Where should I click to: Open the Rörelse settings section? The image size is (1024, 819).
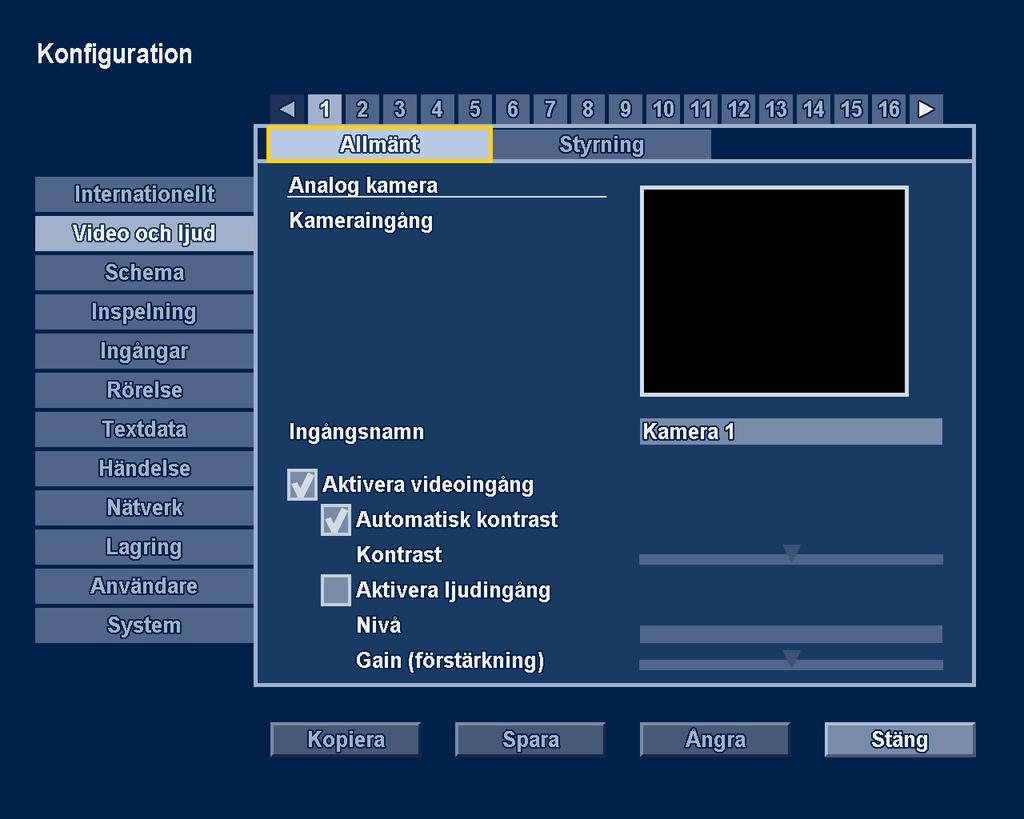pos(144,390)
